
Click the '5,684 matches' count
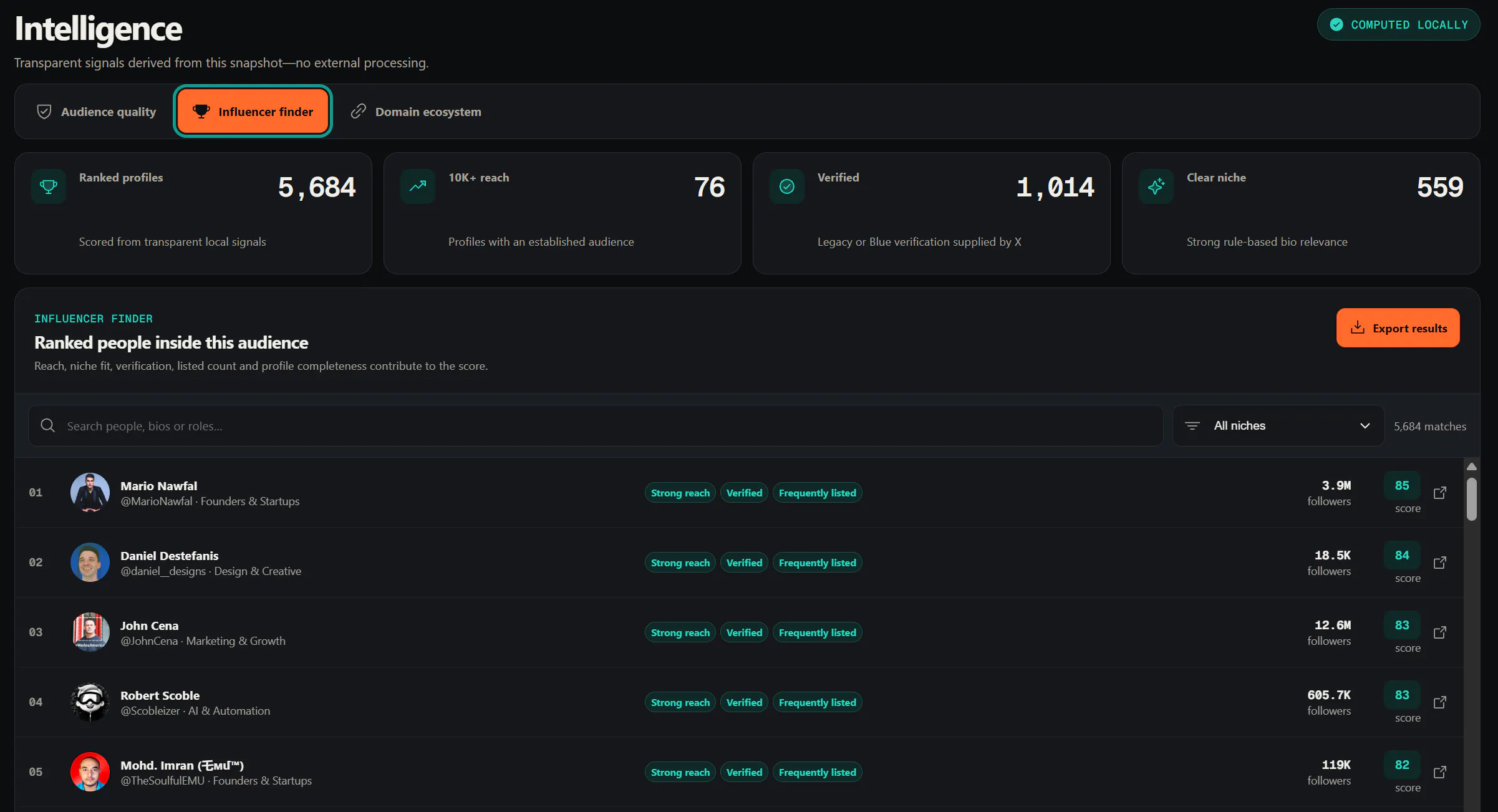tap(1430, 426)
